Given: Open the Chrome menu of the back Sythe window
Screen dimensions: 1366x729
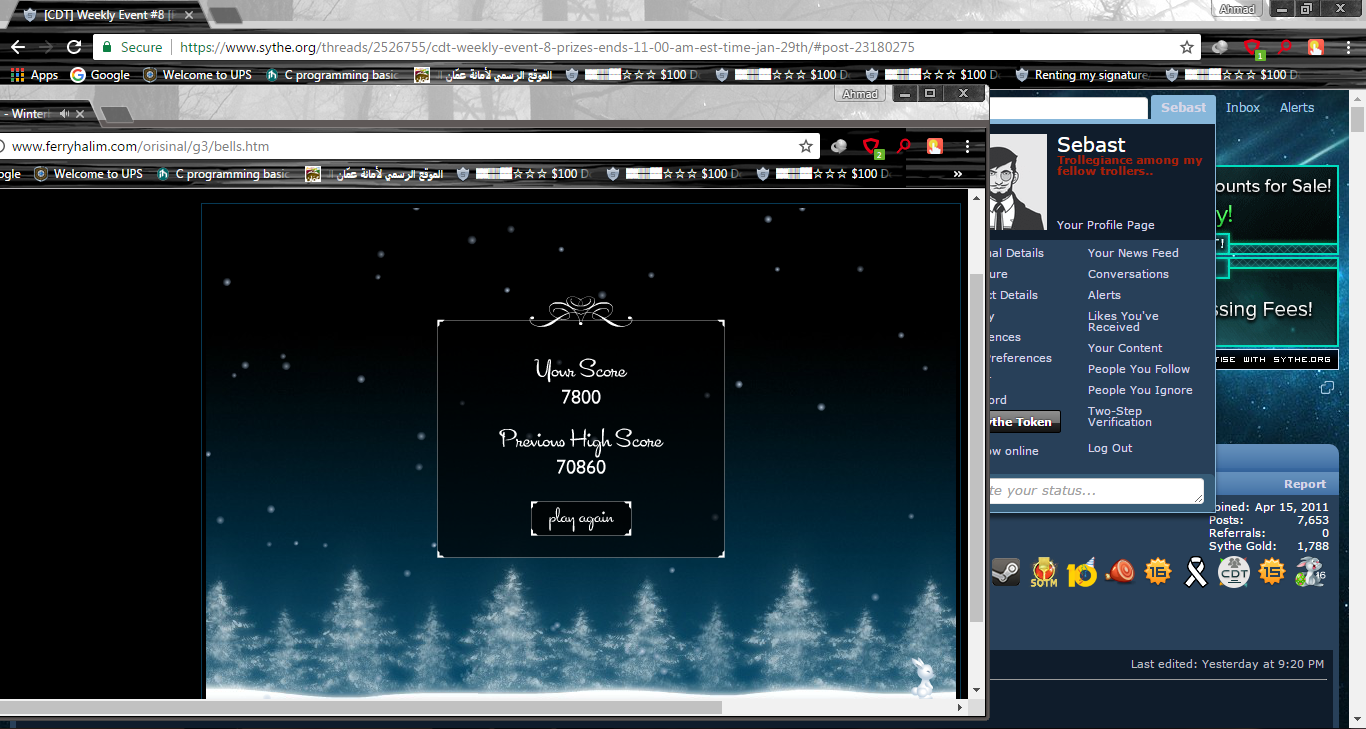Looking at the screenshot, I should pos(1349,47).
